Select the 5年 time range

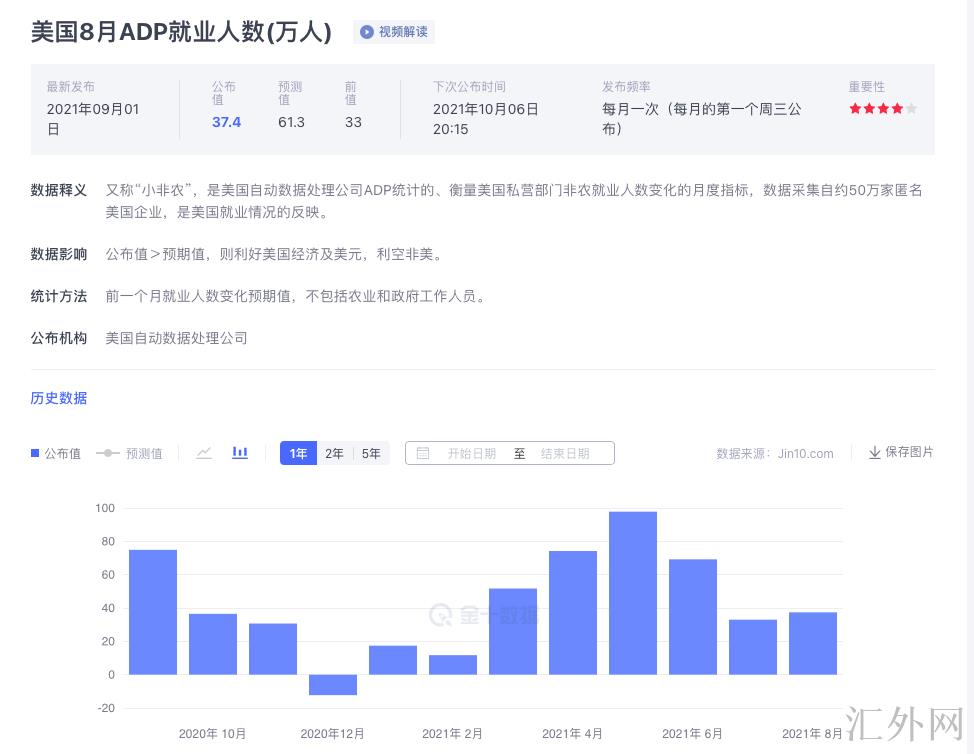(x=371, y=453)
